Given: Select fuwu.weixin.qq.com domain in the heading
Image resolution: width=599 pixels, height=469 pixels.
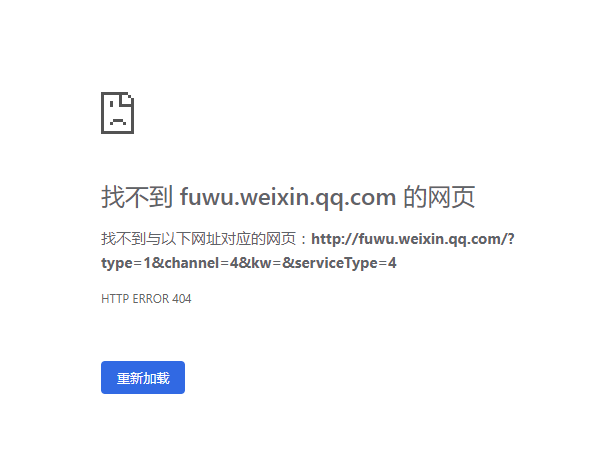Looking at the screenshot, I should point(288,198).
